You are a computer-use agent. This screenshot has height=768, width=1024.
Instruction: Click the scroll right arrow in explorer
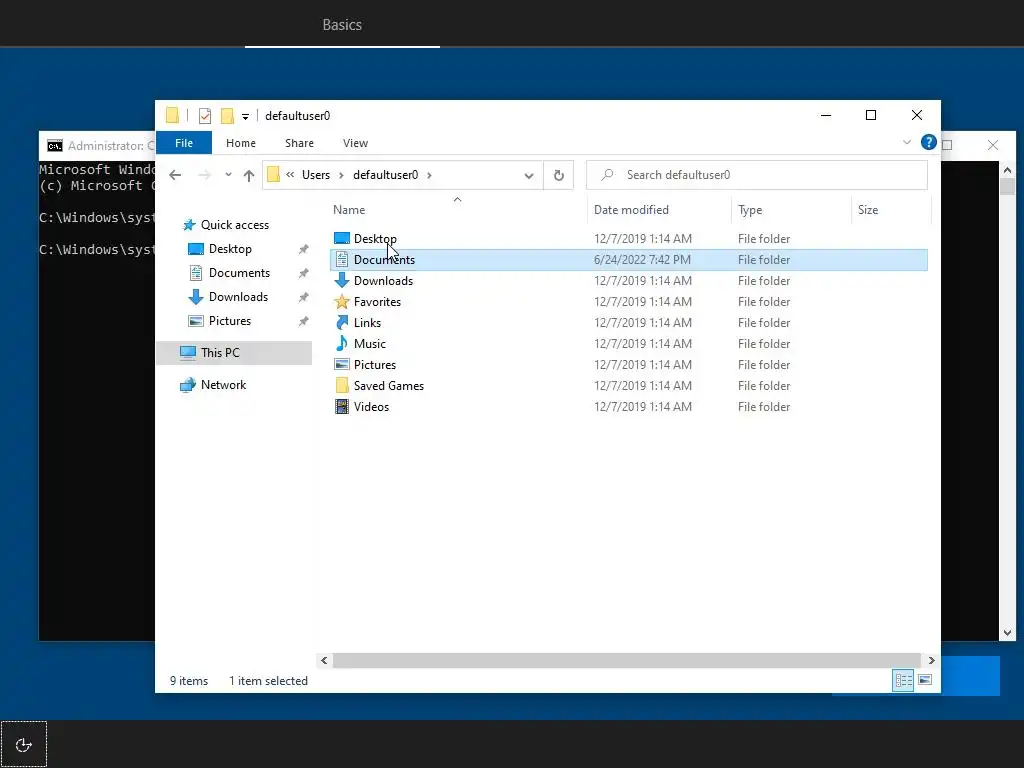(x=931, y=660)
